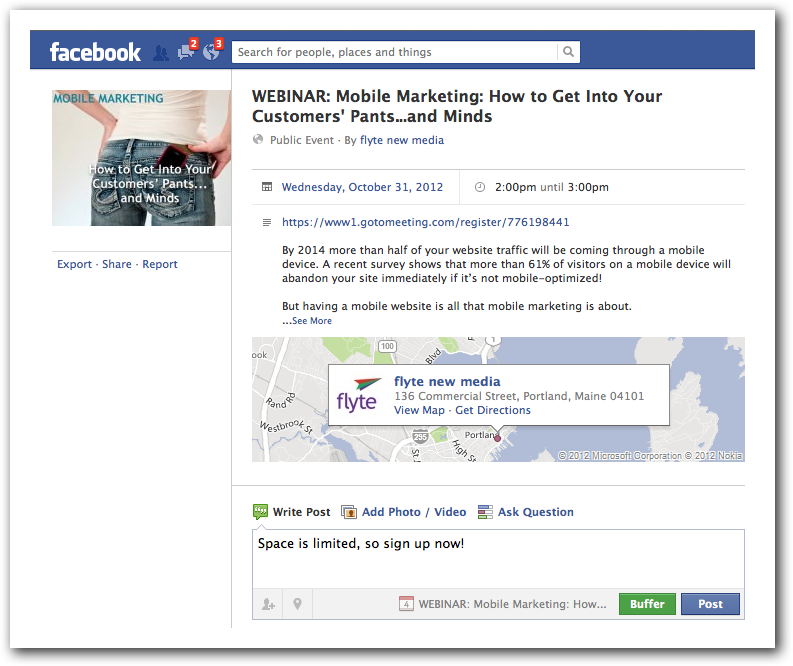The width and height of the screenshot is (793, 666).
Task: Open the friend requests icon
Action: (x=161, y=53)
